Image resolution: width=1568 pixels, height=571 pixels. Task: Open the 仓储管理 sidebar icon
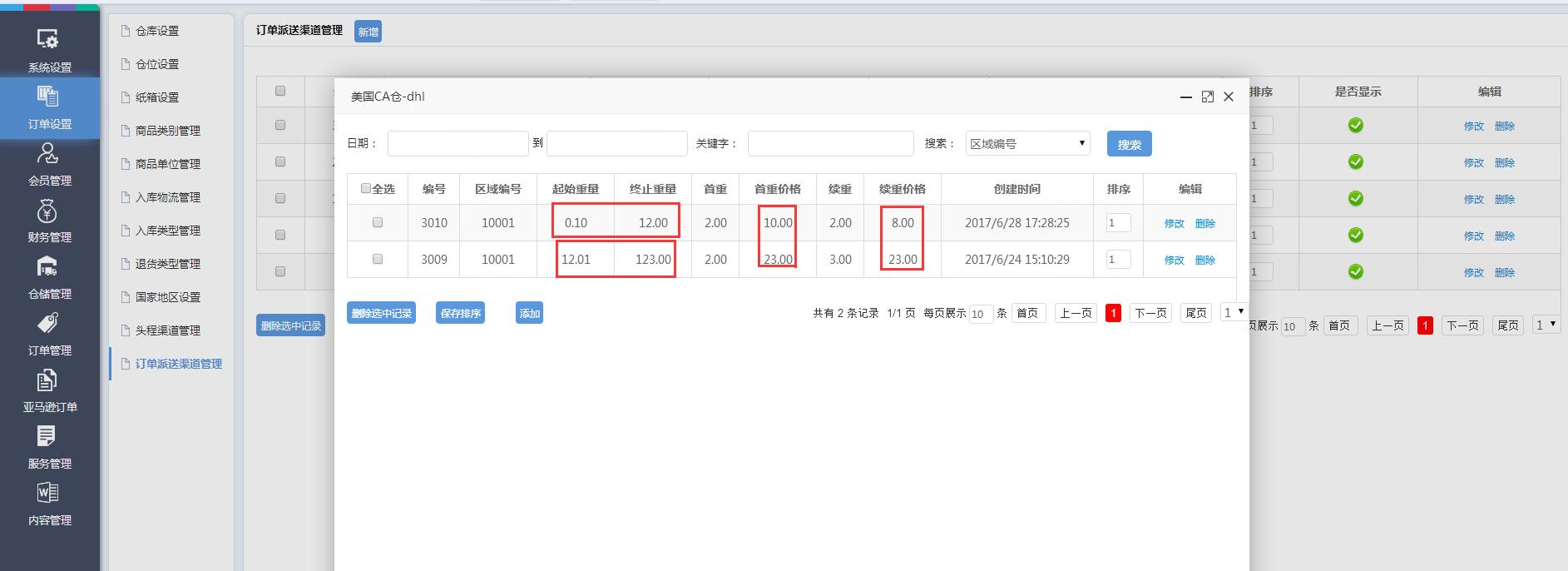48,266
